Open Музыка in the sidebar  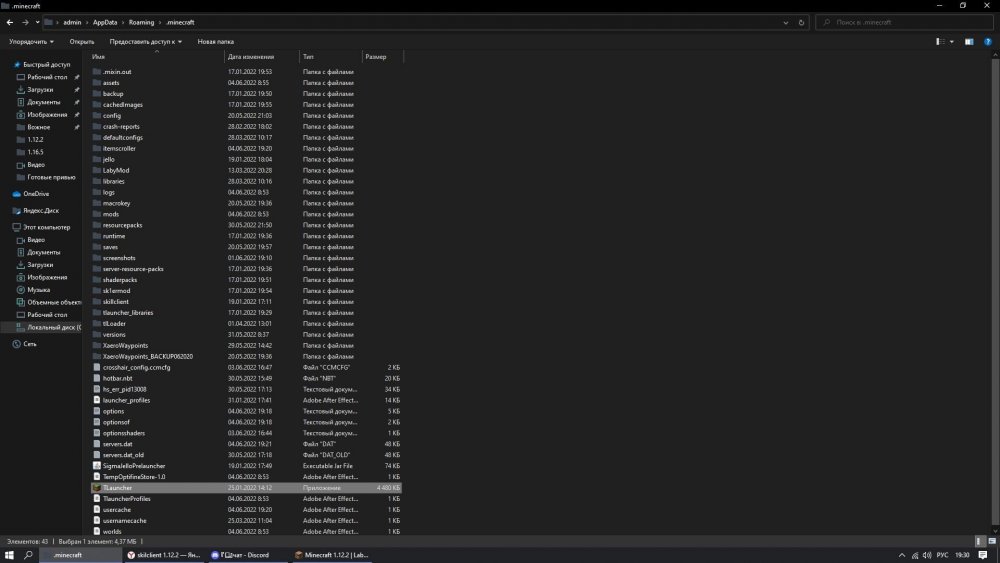point(38,289)
